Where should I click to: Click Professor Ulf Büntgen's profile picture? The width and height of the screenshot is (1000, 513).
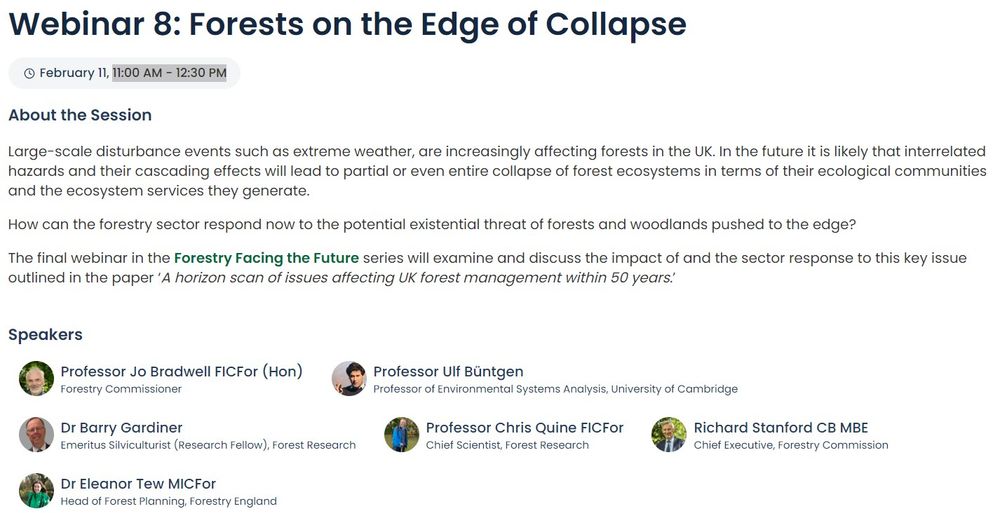[349, 378]
